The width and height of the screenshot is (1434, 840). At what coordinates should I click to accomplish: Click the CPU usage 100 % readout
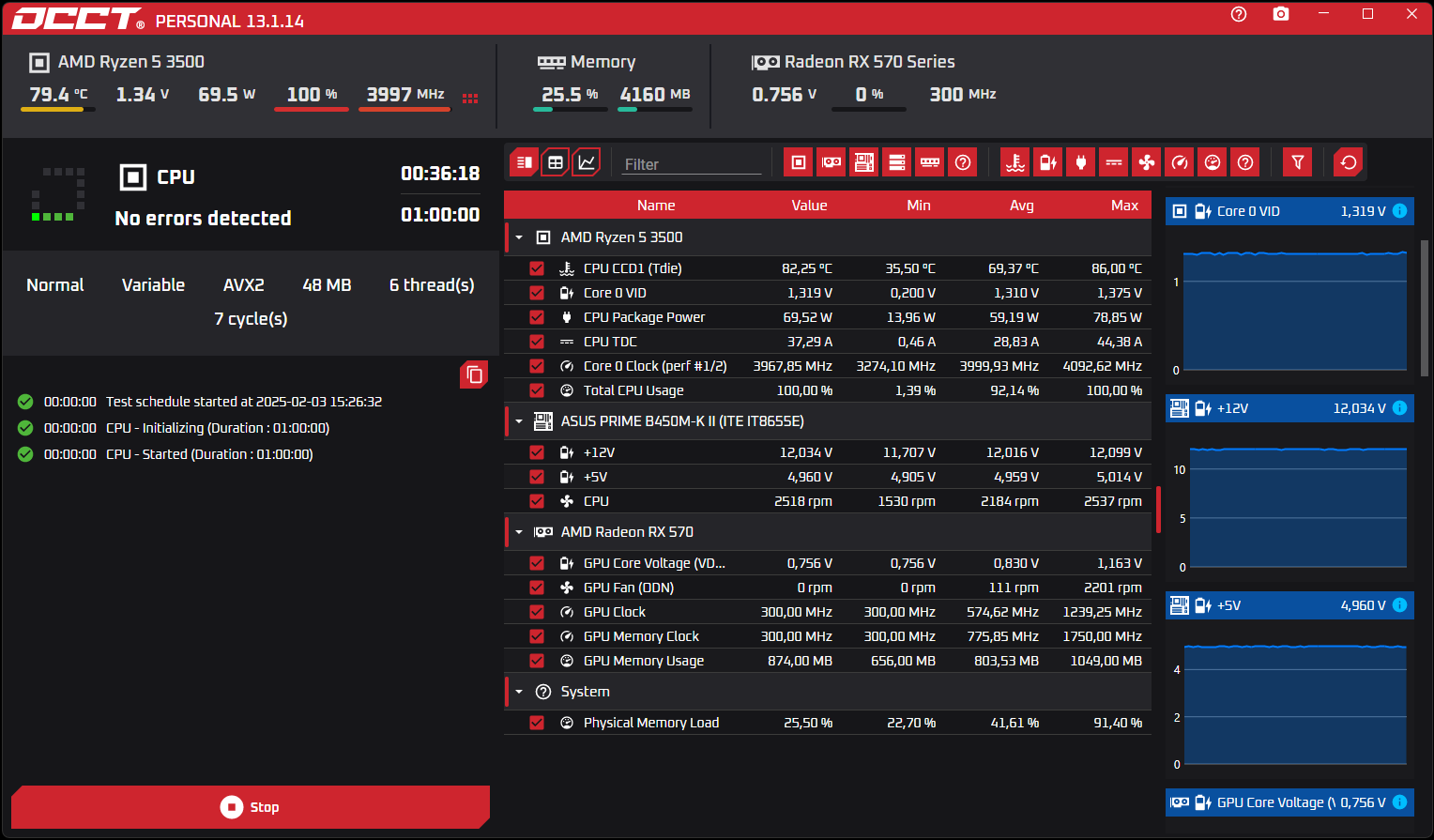pos(312,94)
